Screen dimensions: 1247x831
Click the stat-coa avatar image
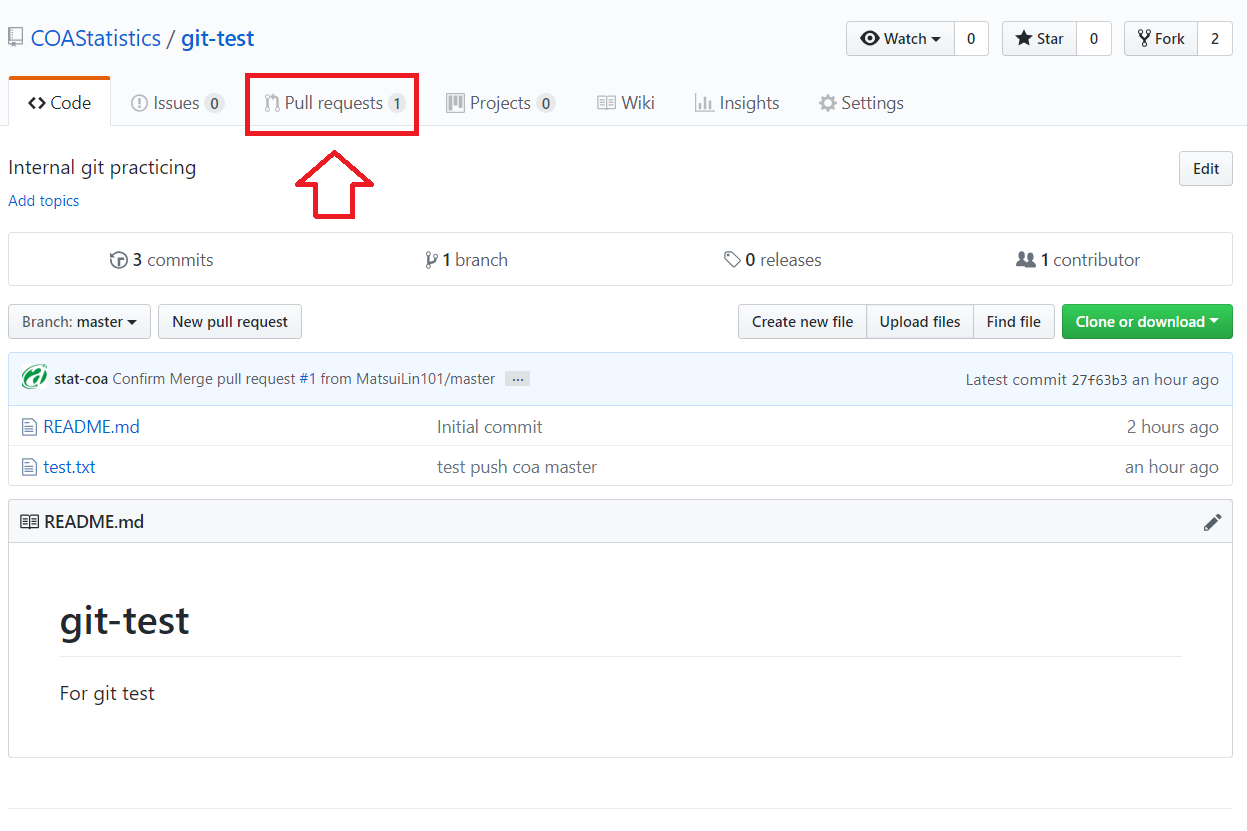click(34, 379)
